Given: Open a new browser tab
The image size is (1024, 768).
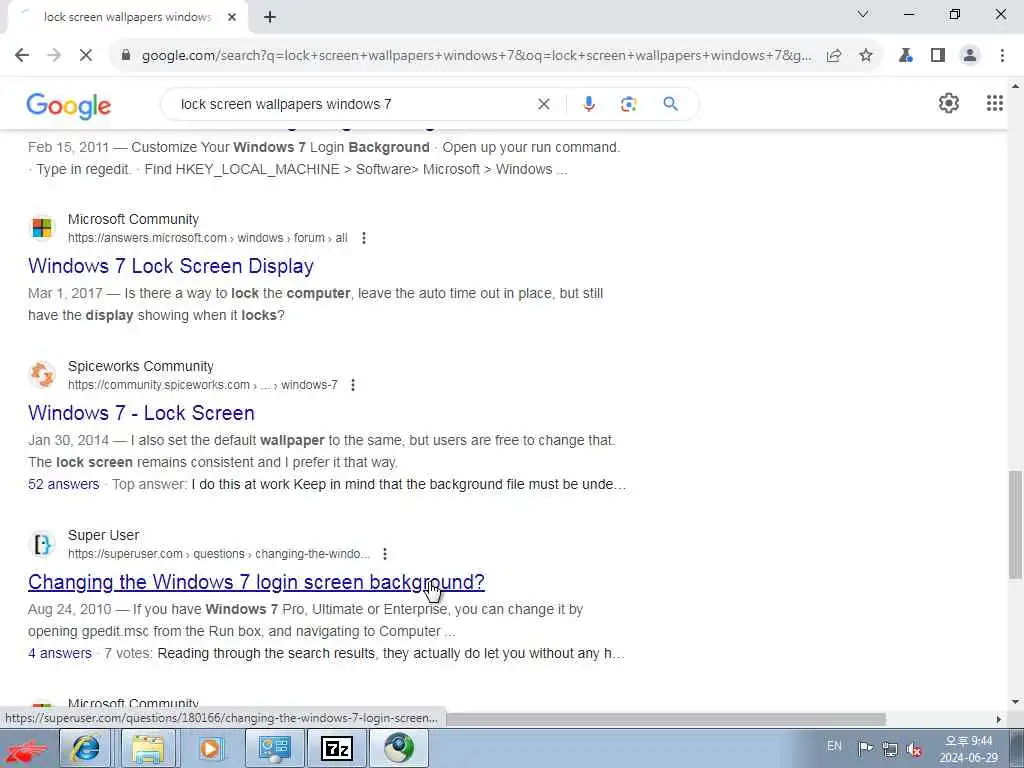Looking at the screenshot, I should coord(270,18).
